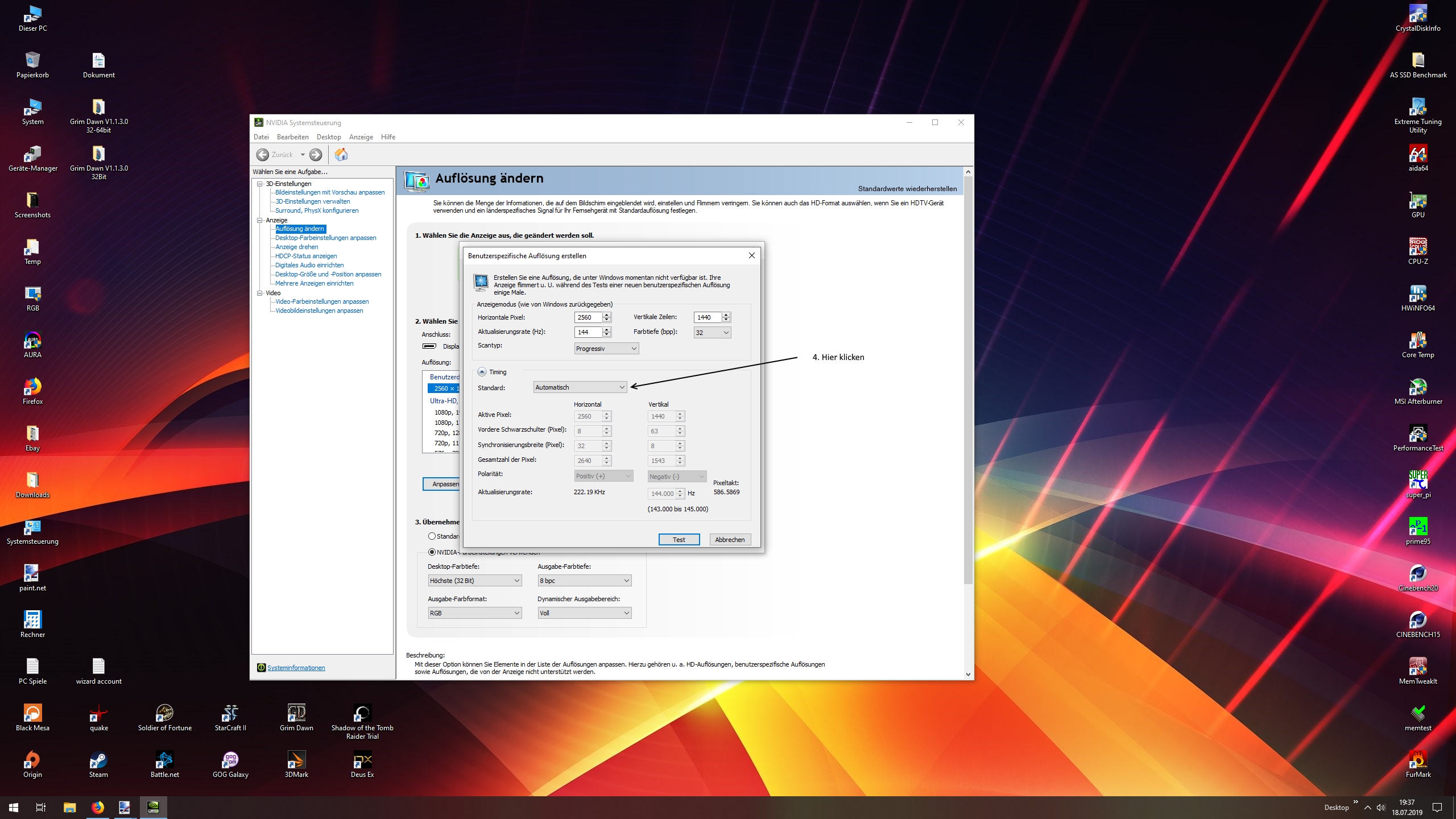Viewport: 1456px width, 819px height.
Task: Open the Hilfe menu
Action: [x=388, y=137]
